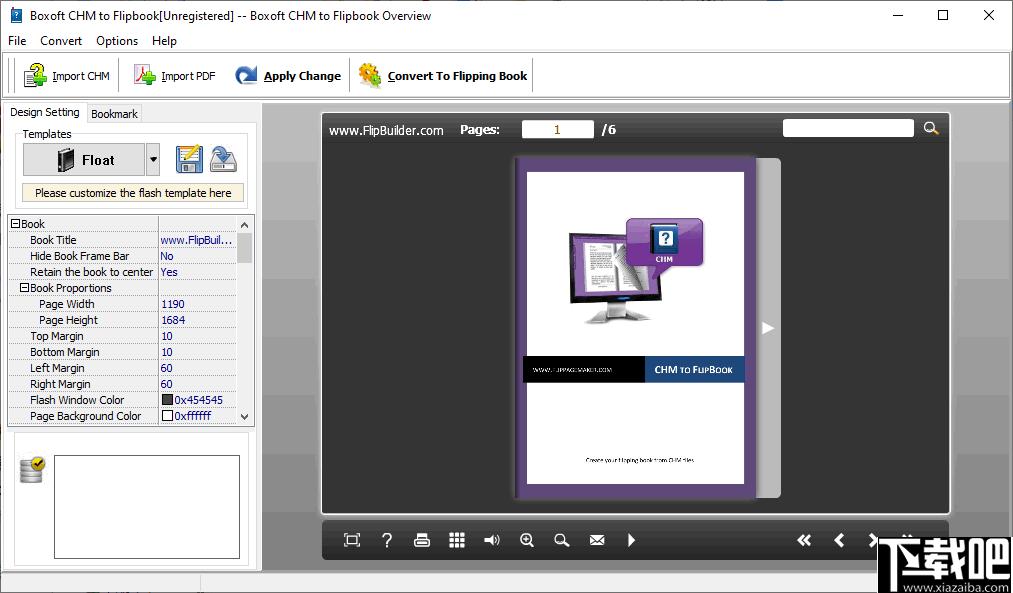This screenshot has width=1013, height=593.
Task: Switch to the Design Setting tab
Action: (45, 112)
